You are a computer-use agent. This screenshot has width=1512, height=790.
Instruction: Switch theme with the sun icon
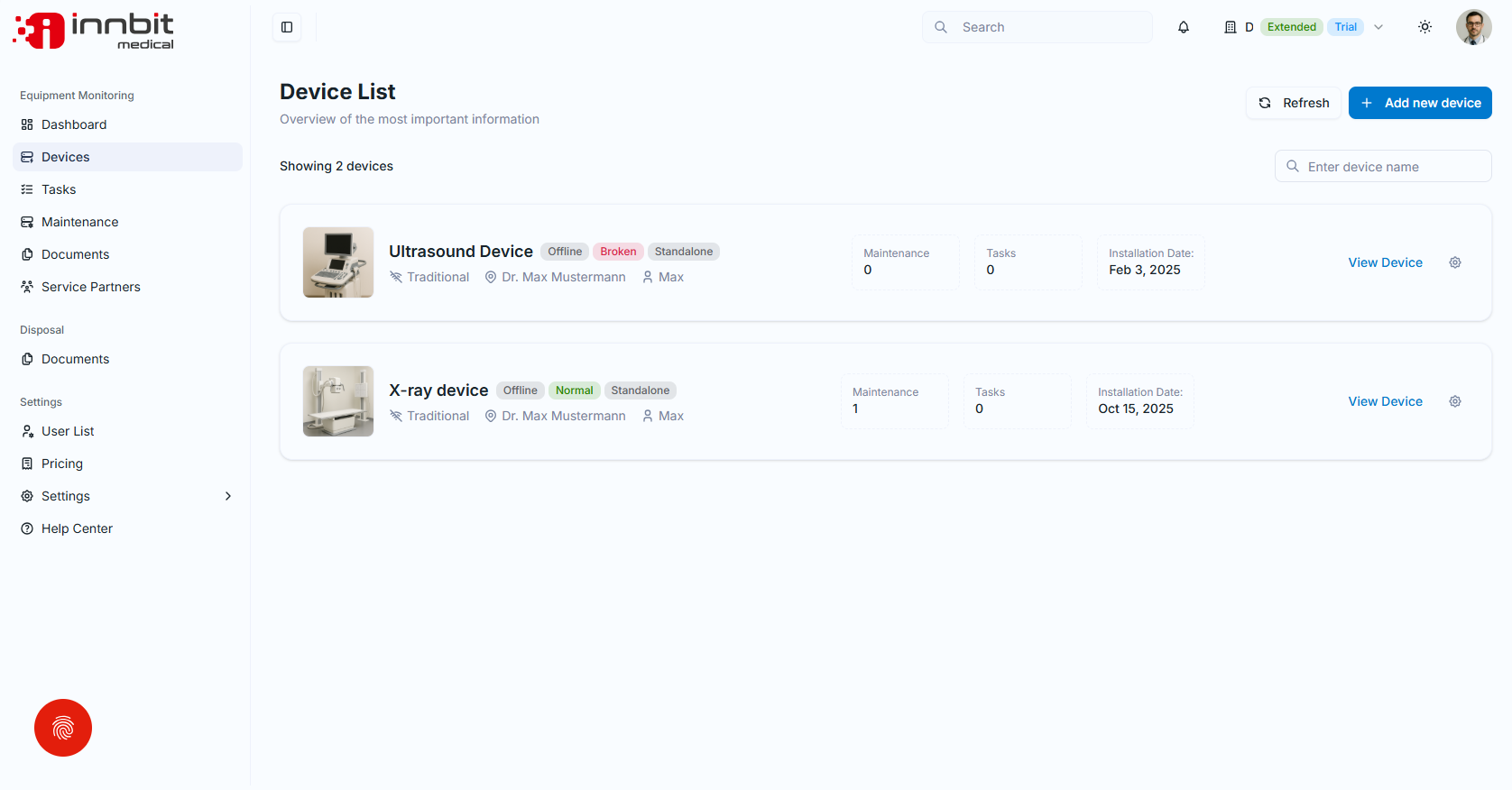pyautogui.click(x=1425, y=27)
